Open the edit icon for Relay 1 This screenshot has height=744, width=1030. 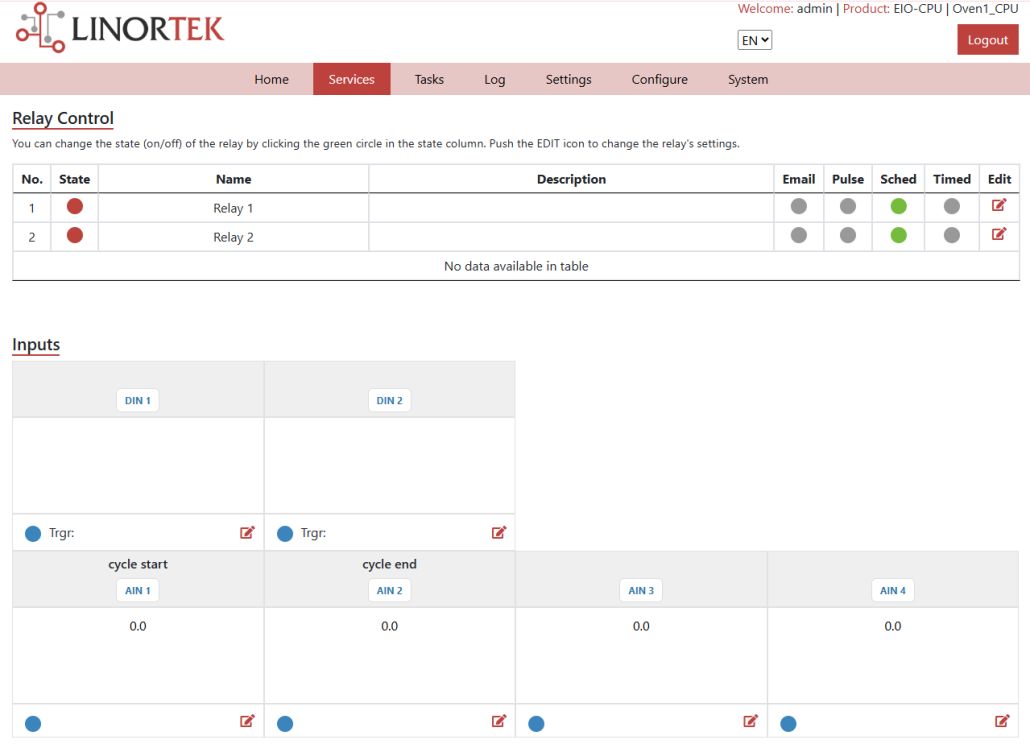[x=998, y=206]
